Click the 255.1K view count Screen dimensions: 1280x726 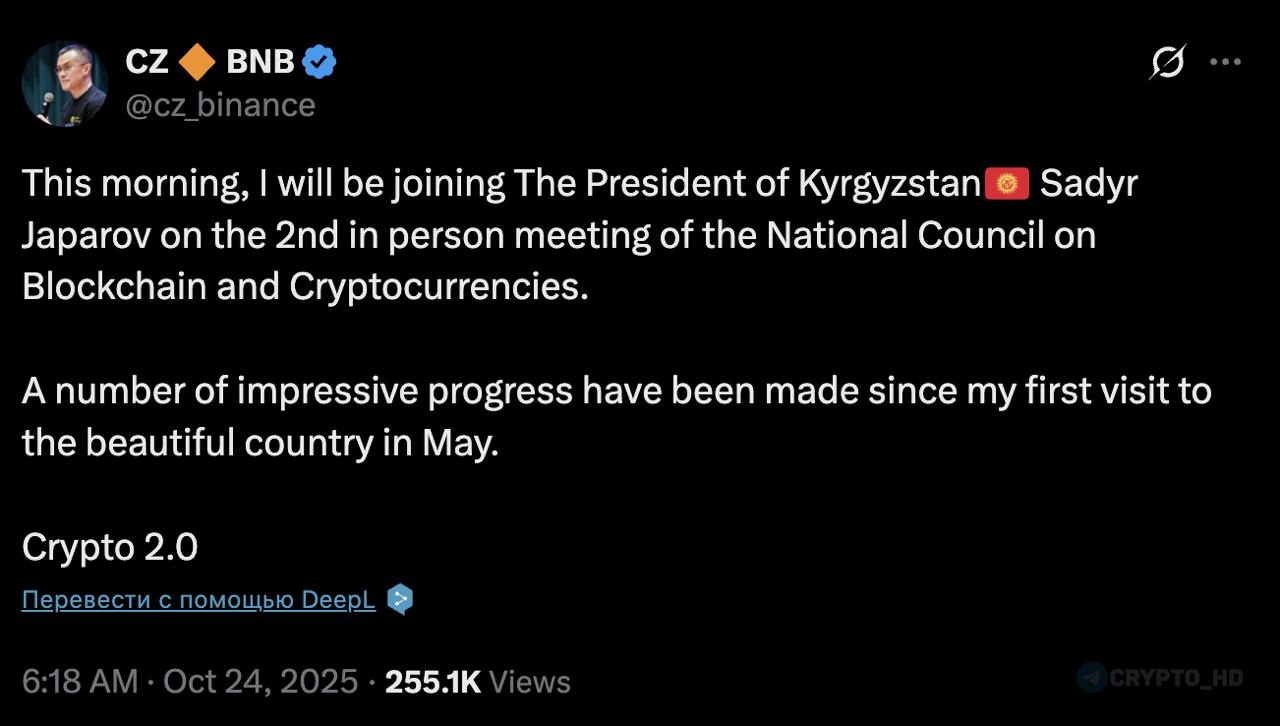pyautogui.click(x=433, y=682)
